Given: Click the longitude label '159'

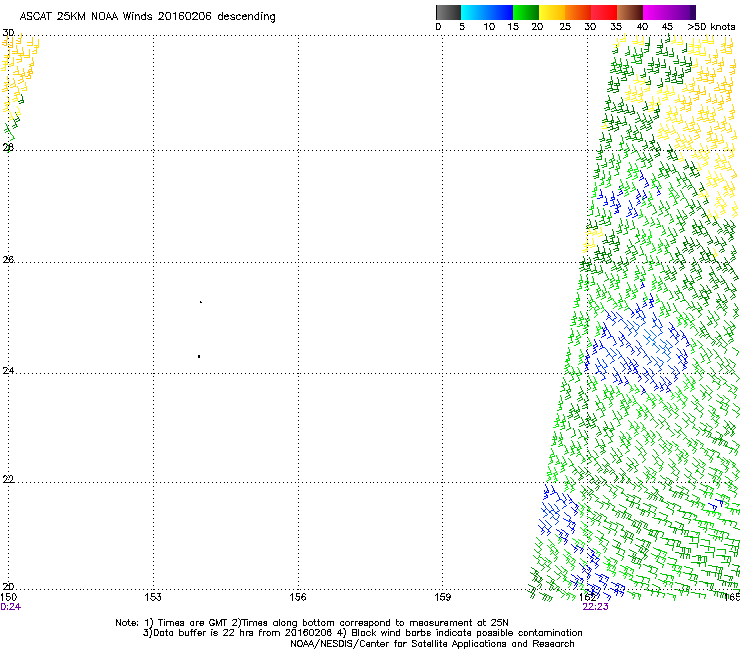Looking at the screenshot, I should click(x=442, y=597).
